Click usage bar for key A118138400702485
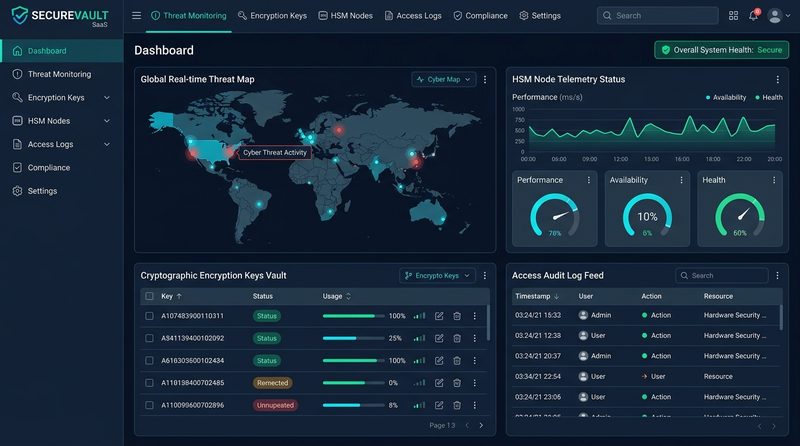800x446 pixels. 353,383
